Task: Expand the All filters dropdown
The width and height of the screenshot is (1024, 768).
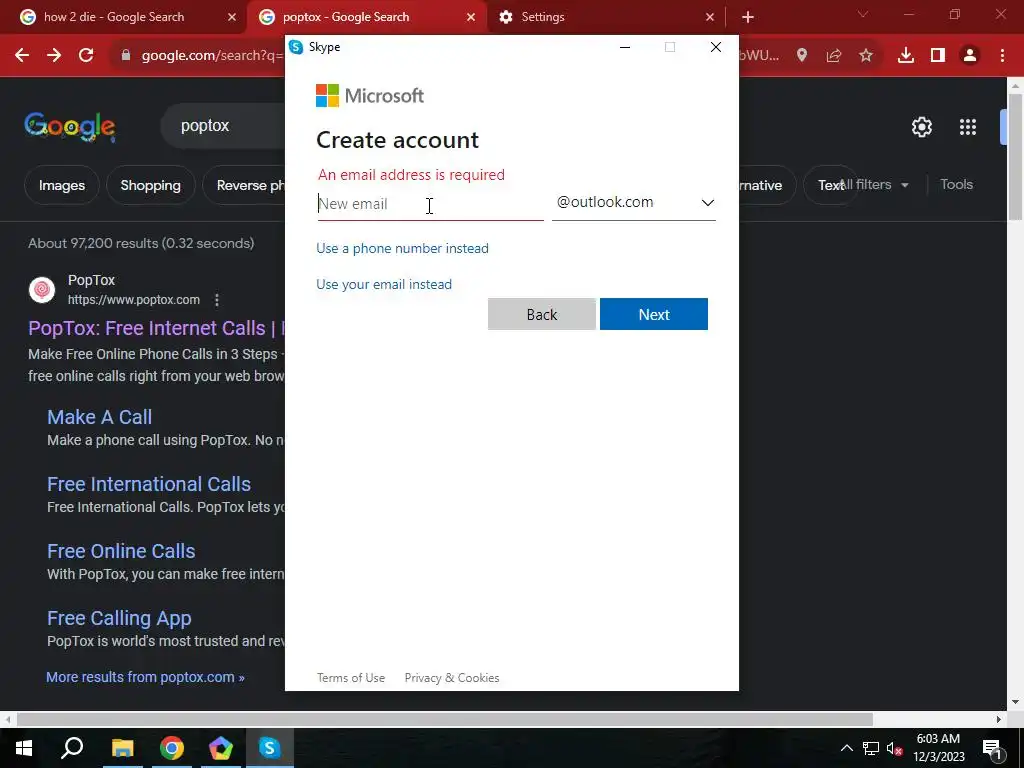Action: (874, 185)
